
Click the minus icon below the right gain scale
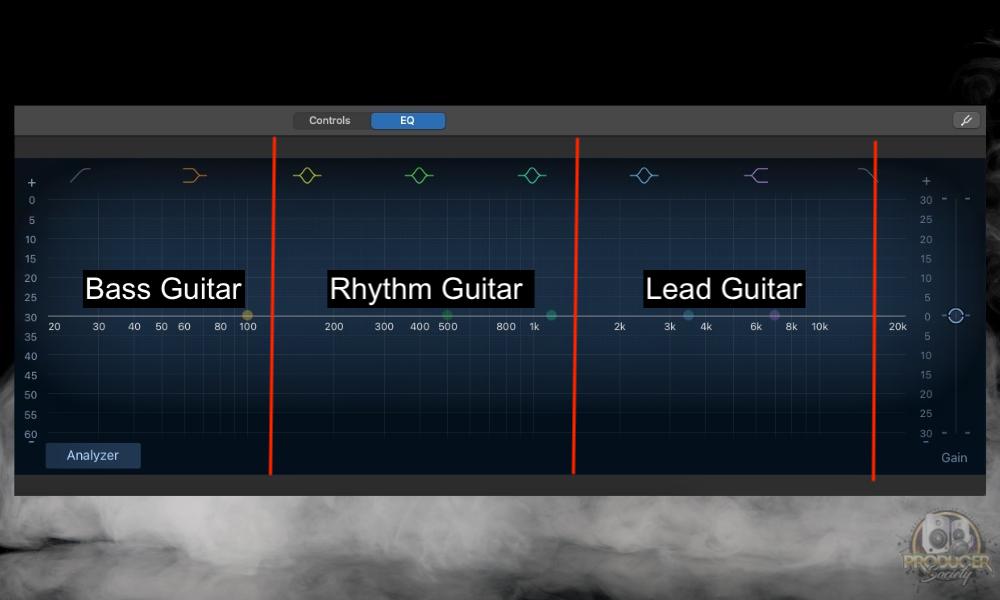click(926, 441)
